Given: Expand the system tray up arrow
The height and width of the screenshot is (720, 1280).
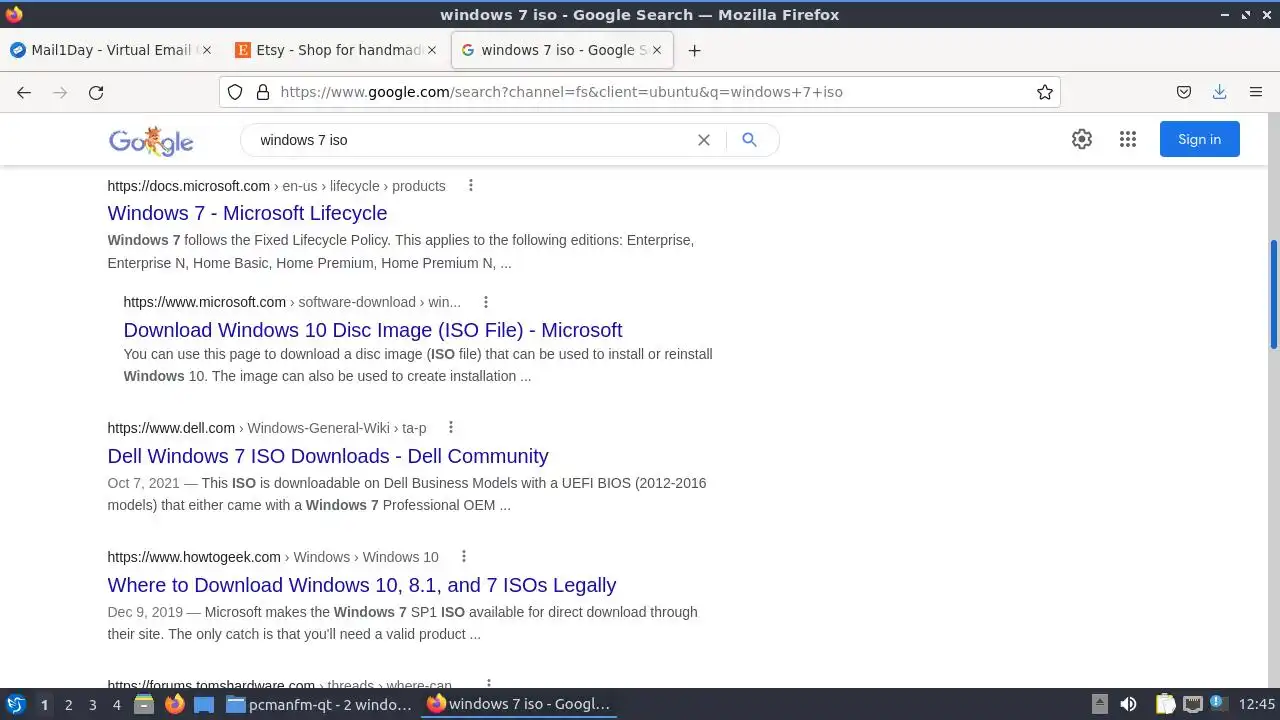Looking at the screenshot, I should (x=1100, y=704).
